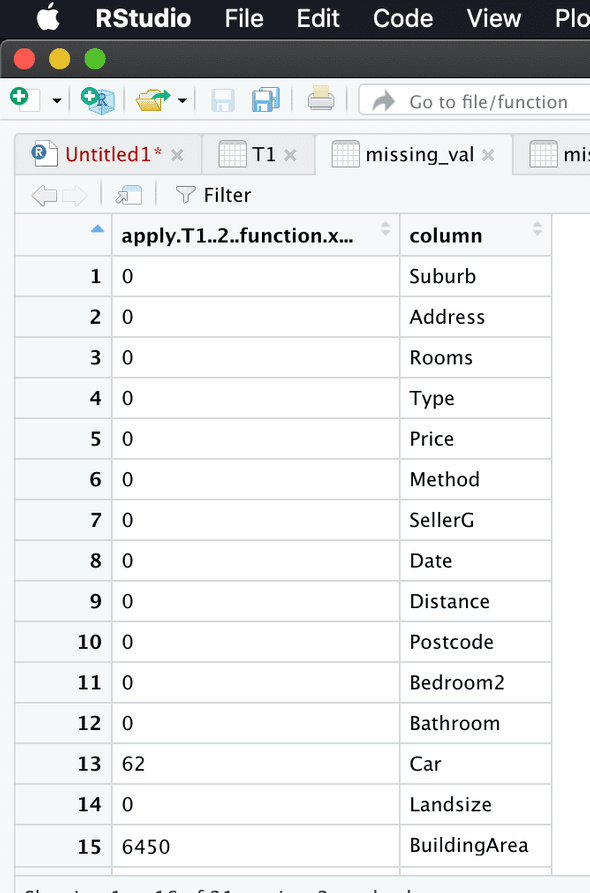
Task: Open the Code menu
Action: click(x=403, y=18)
